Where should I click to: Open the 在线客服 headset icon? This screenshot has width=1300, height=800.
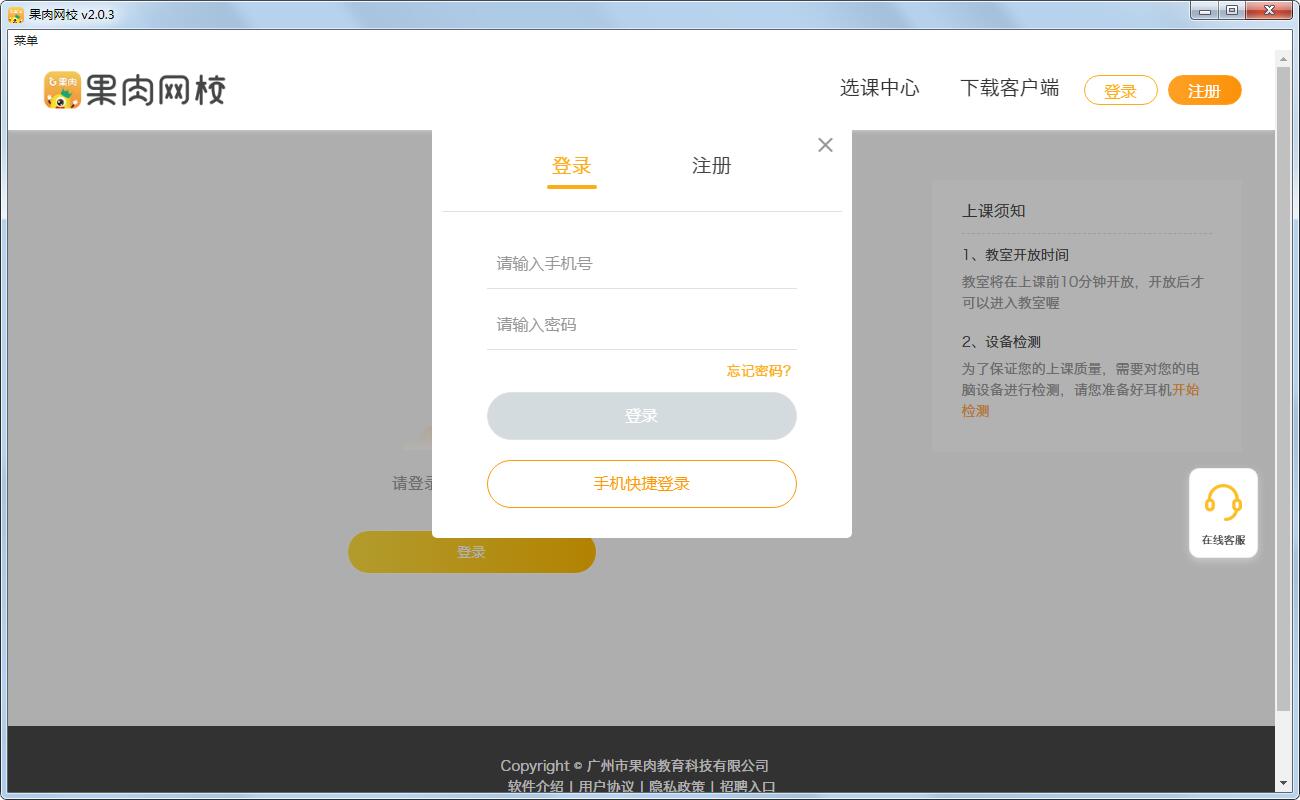pyautogui.click(x=1223, y=505)
